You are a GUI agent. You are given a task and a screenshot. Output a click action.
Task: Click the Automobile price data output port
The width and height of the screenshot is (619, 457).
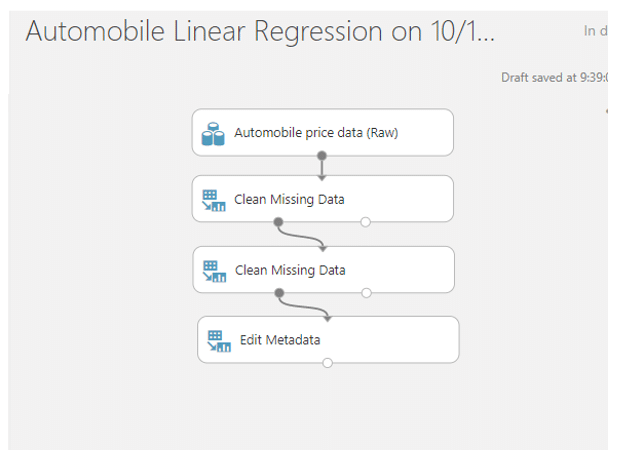click(x=322, y=155)
